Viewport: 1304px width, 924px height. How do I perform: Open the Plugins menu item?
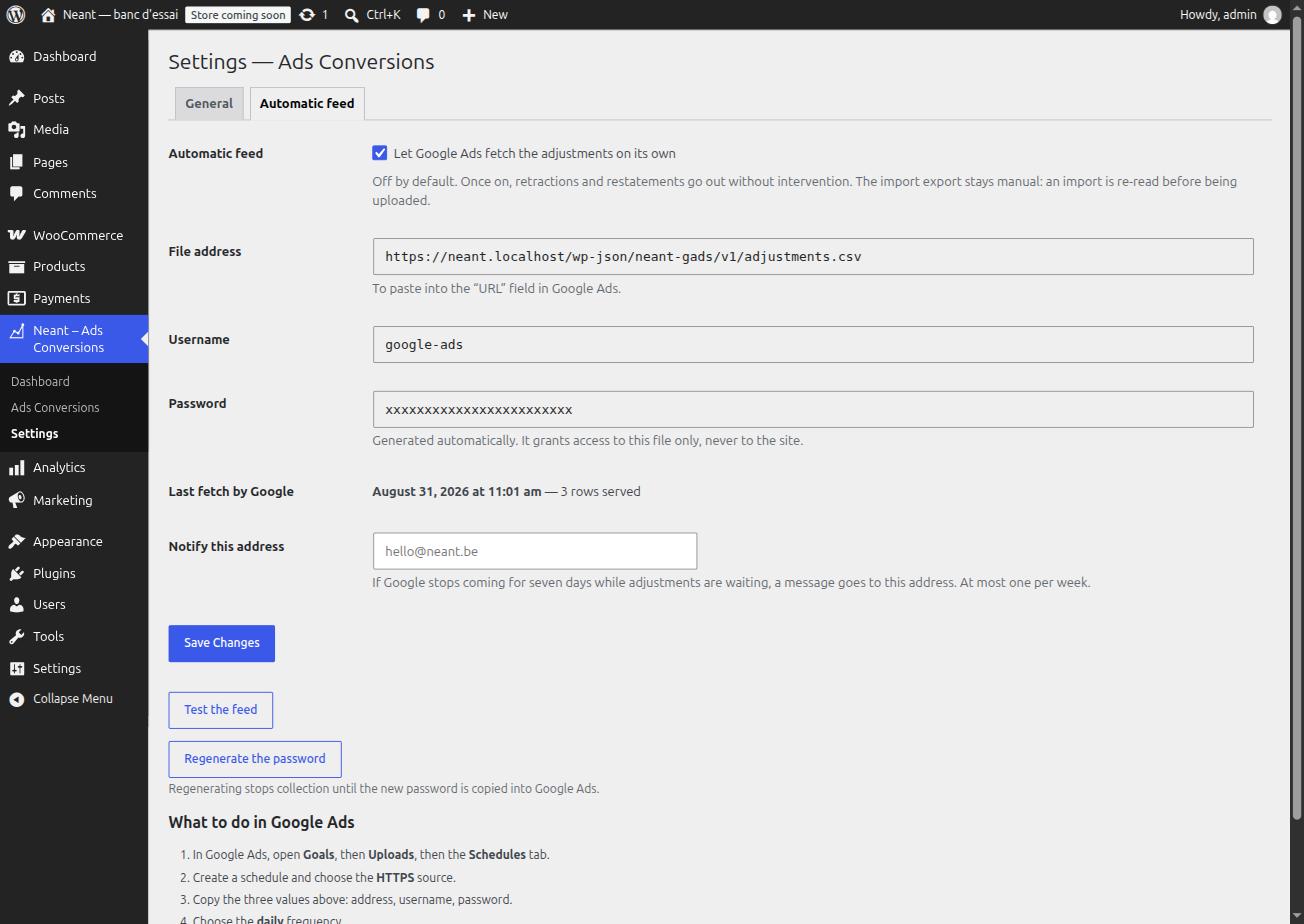point(74,574)
